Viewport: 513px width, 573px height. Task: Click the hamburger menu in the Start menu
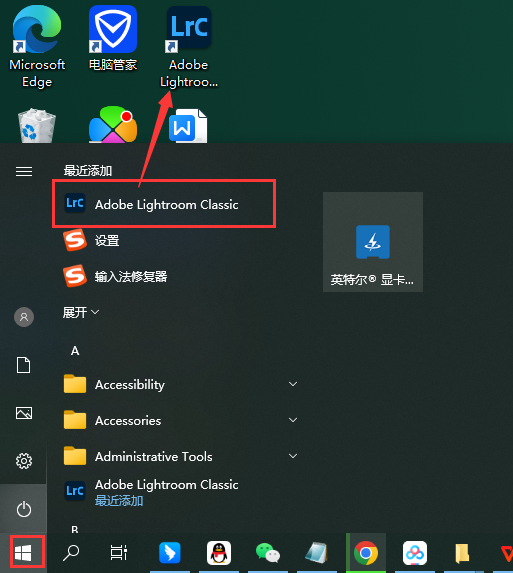tap(24, 171)
